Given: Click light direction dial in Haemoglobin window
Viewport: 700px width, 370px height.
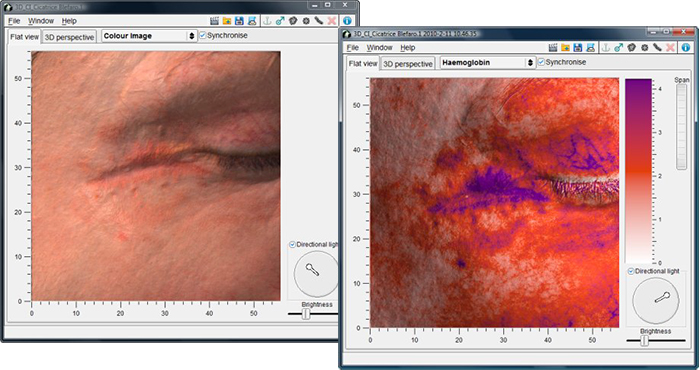Looking at the screenshot, I should [656, 301].
